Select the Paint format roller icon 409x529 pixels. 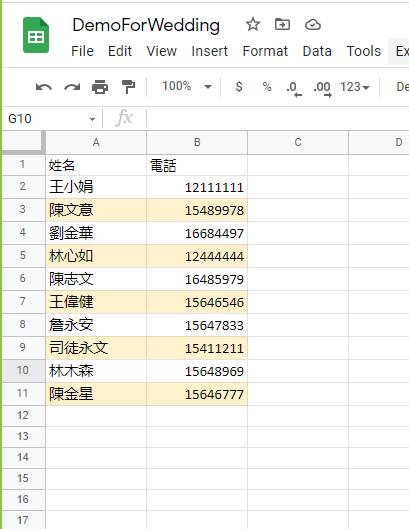128,87
